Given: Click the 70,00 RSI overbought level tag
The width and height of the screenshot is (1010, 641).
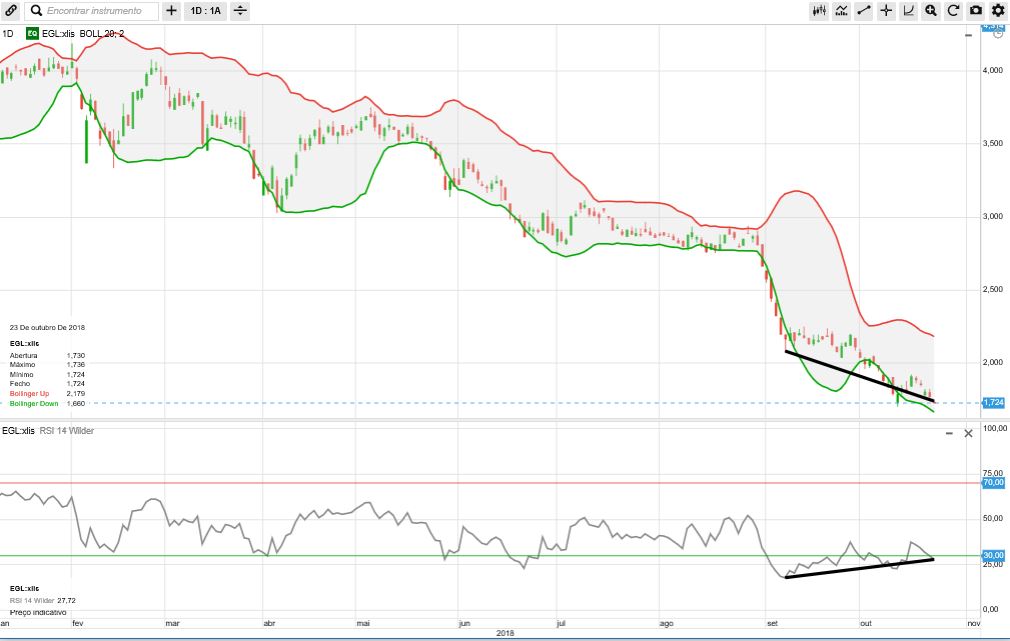Looking at the screenshot, I should tap(993, 483).
